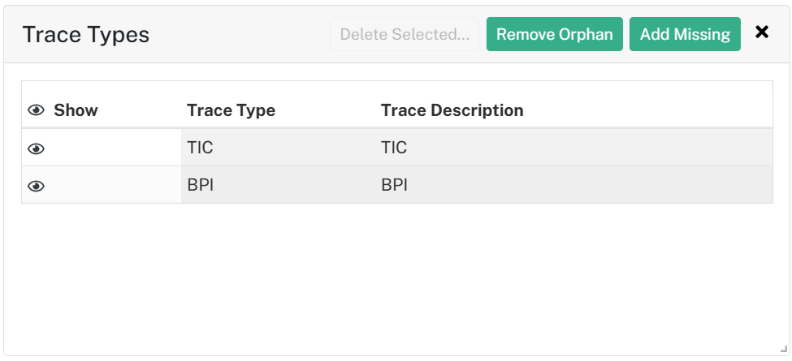Toggle the eye icon for the TIC trace
The width and height of the screenshot is (792, 361).
click(36, 148)
